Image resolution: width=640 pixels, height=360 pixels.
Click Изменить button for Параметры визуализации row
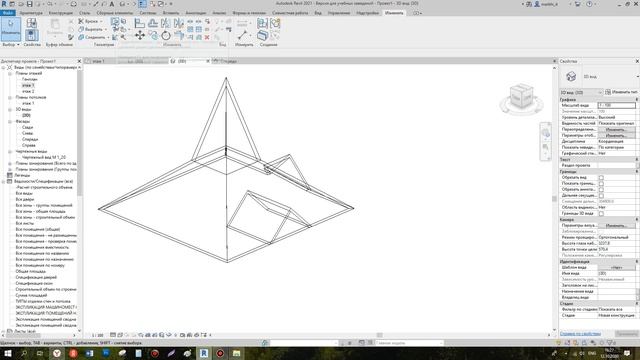[x=616, y=226]
